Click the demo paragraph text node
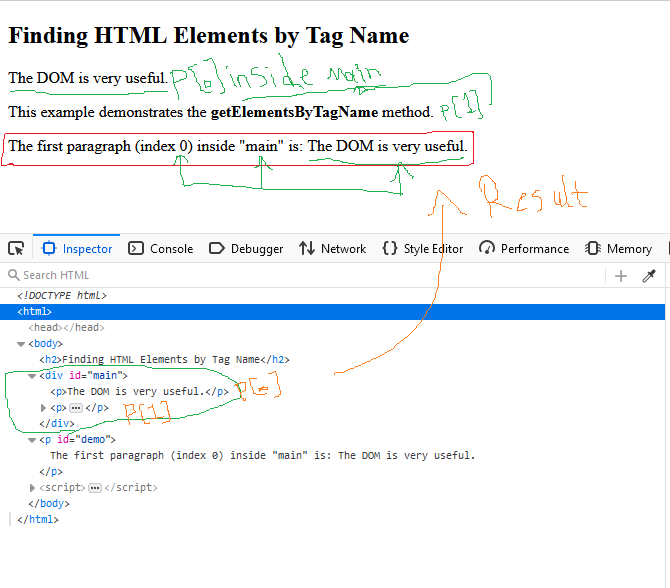670x588 pixels. point(262,456)
